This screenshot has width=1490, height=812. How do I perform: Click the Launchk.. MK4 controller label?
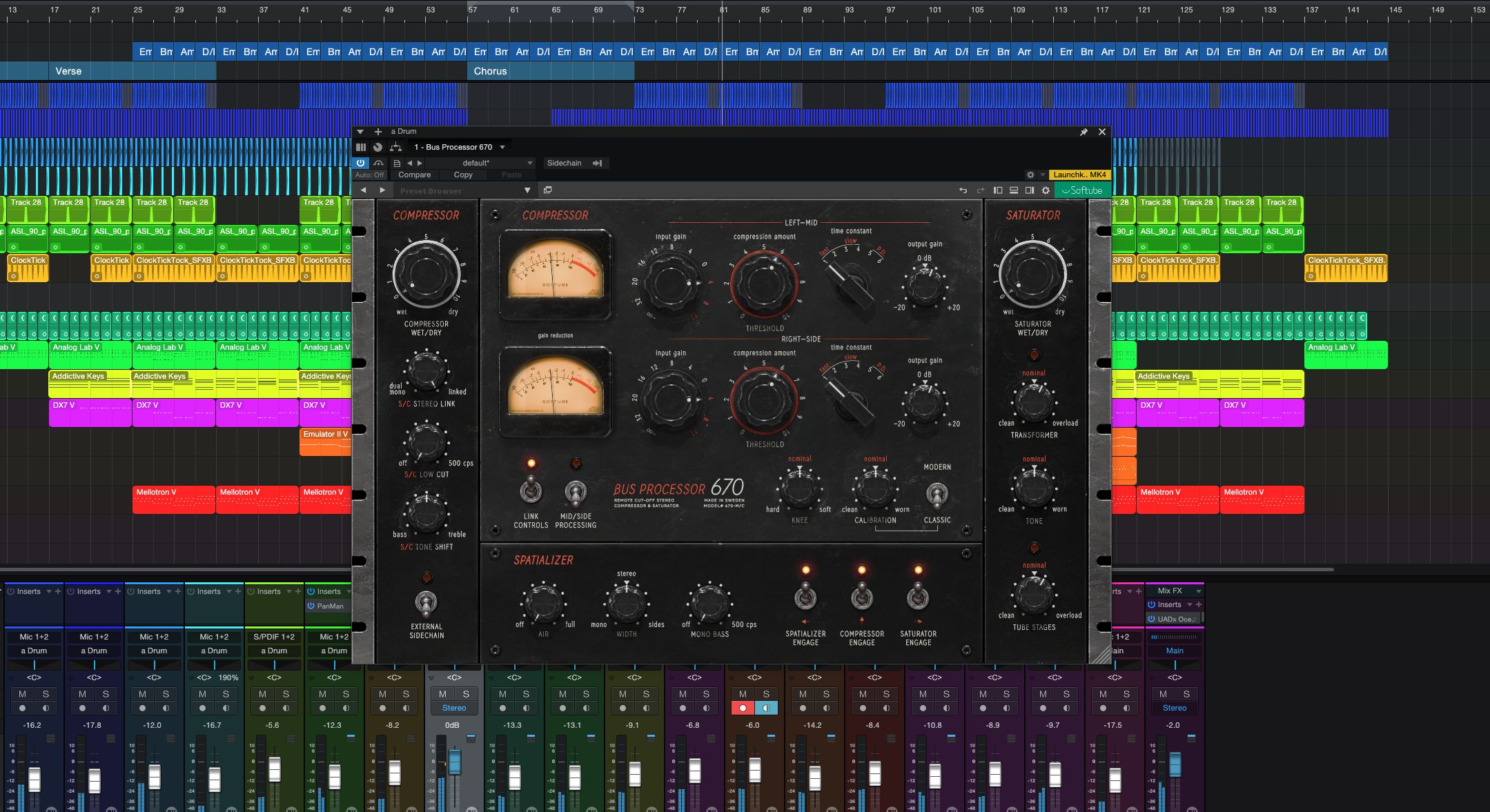coord(1079,175)
